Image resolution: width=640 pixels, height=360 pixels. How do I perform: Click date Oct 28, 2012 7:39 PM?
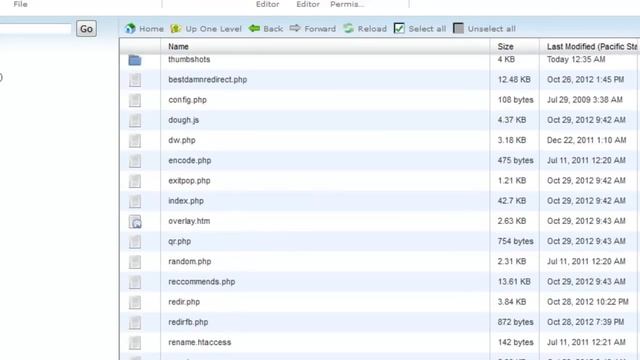[x=585, y=322]
